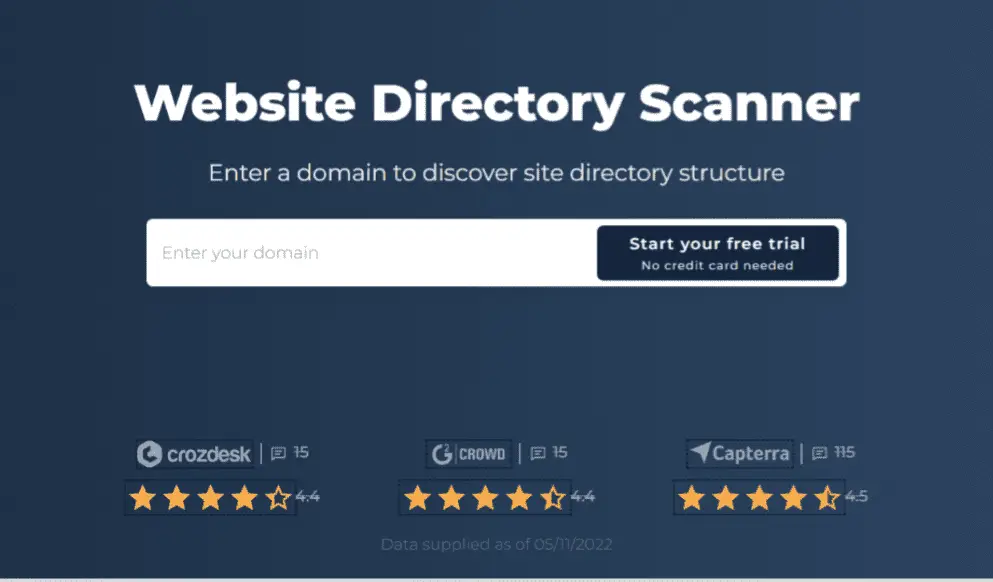993x582 pixels.
Task: Open the Crozdesk logo badge
Action: 194,454
